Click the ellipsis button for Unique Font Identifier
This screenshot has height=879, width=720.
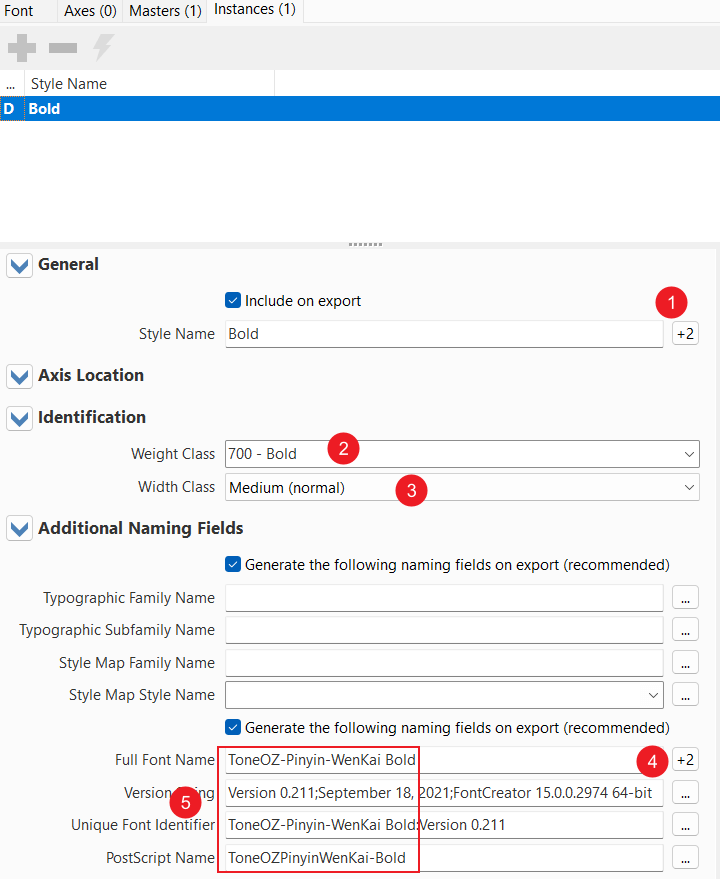(x=685, y=825)
